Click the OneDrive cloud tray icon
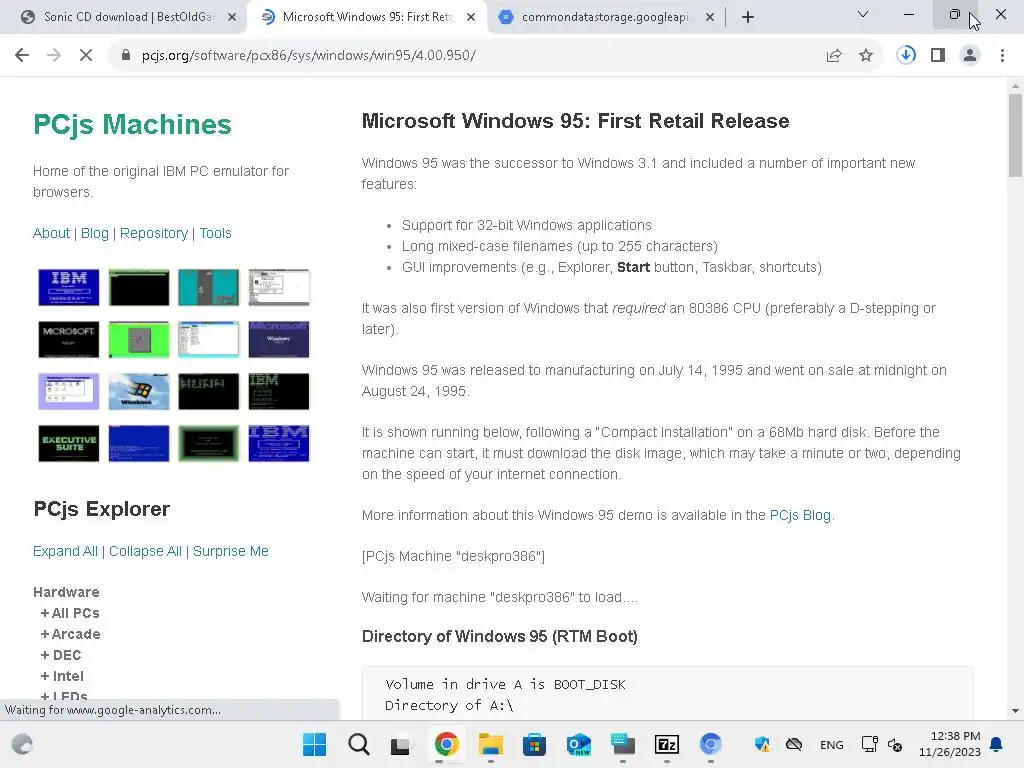The height and width of the screenshot is (768, 1024). 793,744
